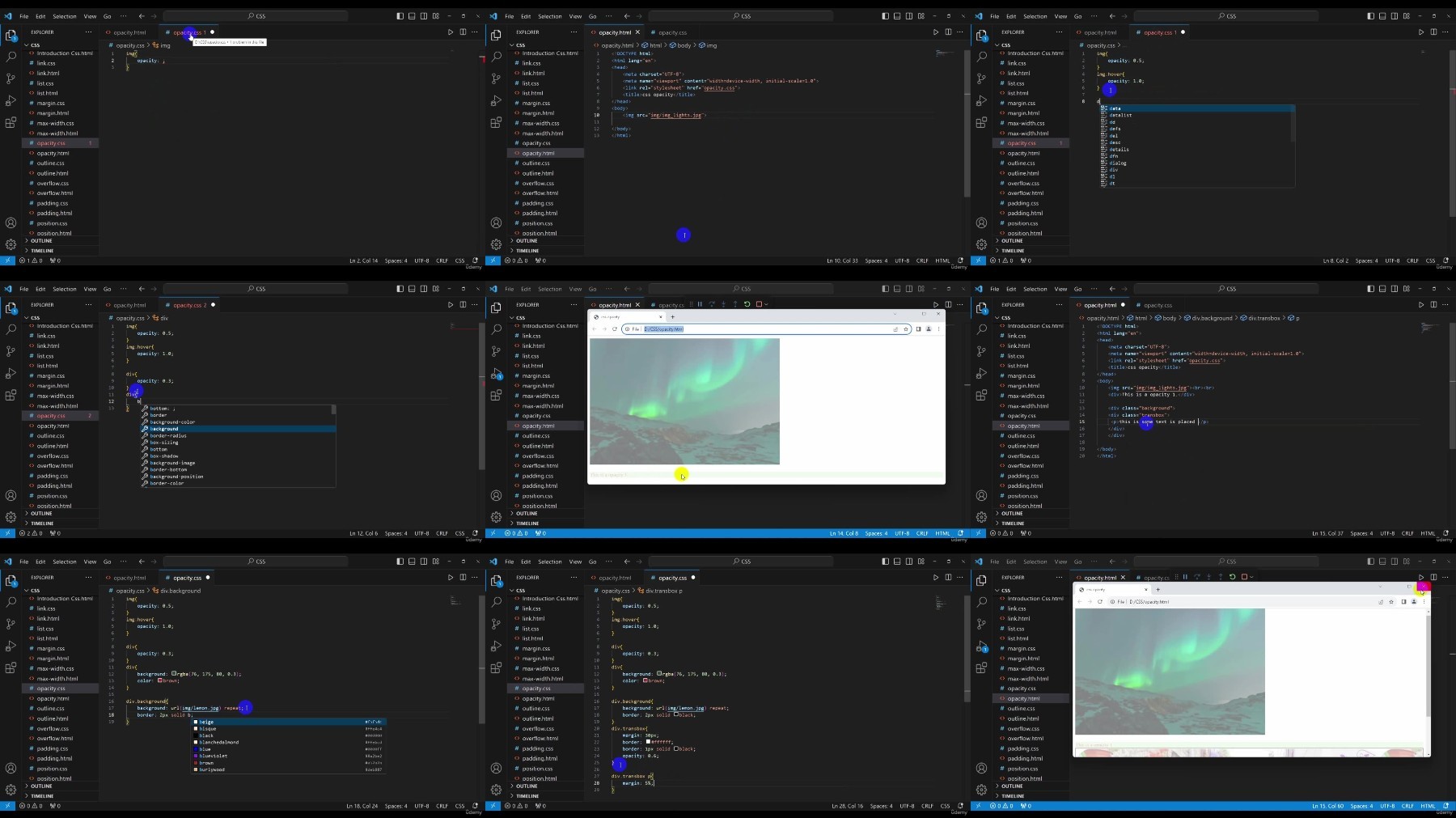
Task: Toggle bottom panel in middle-left window
Action: click(x=412, y=289)
